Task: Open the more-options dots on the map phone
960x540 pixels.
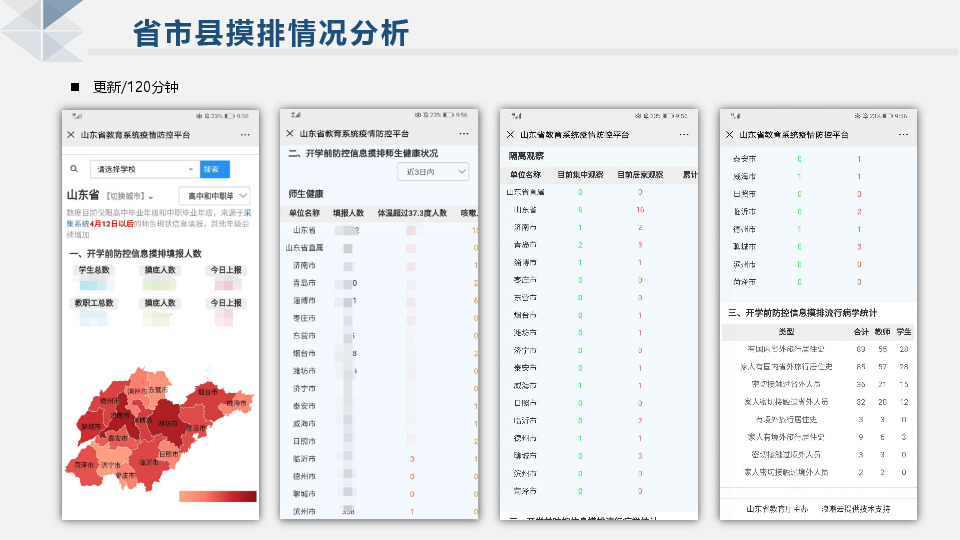Action: point(245,135)
